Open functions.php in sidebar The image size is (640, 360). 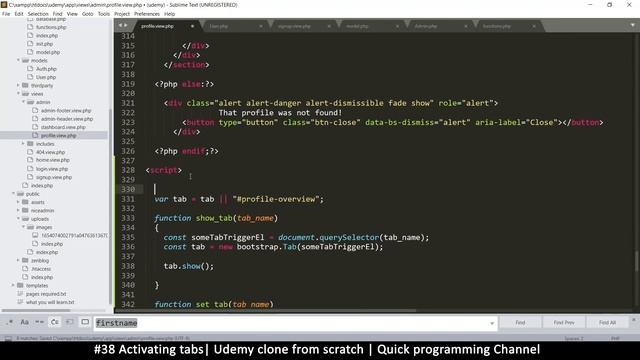[51, 27]
